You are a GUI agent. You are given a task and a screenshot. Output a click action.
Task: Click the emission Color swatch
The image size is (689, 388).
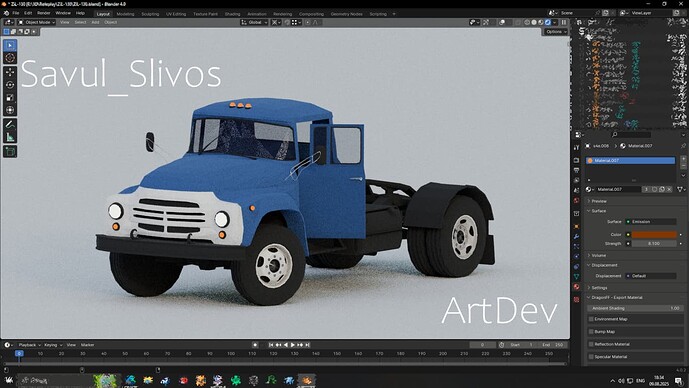(654, 235)
